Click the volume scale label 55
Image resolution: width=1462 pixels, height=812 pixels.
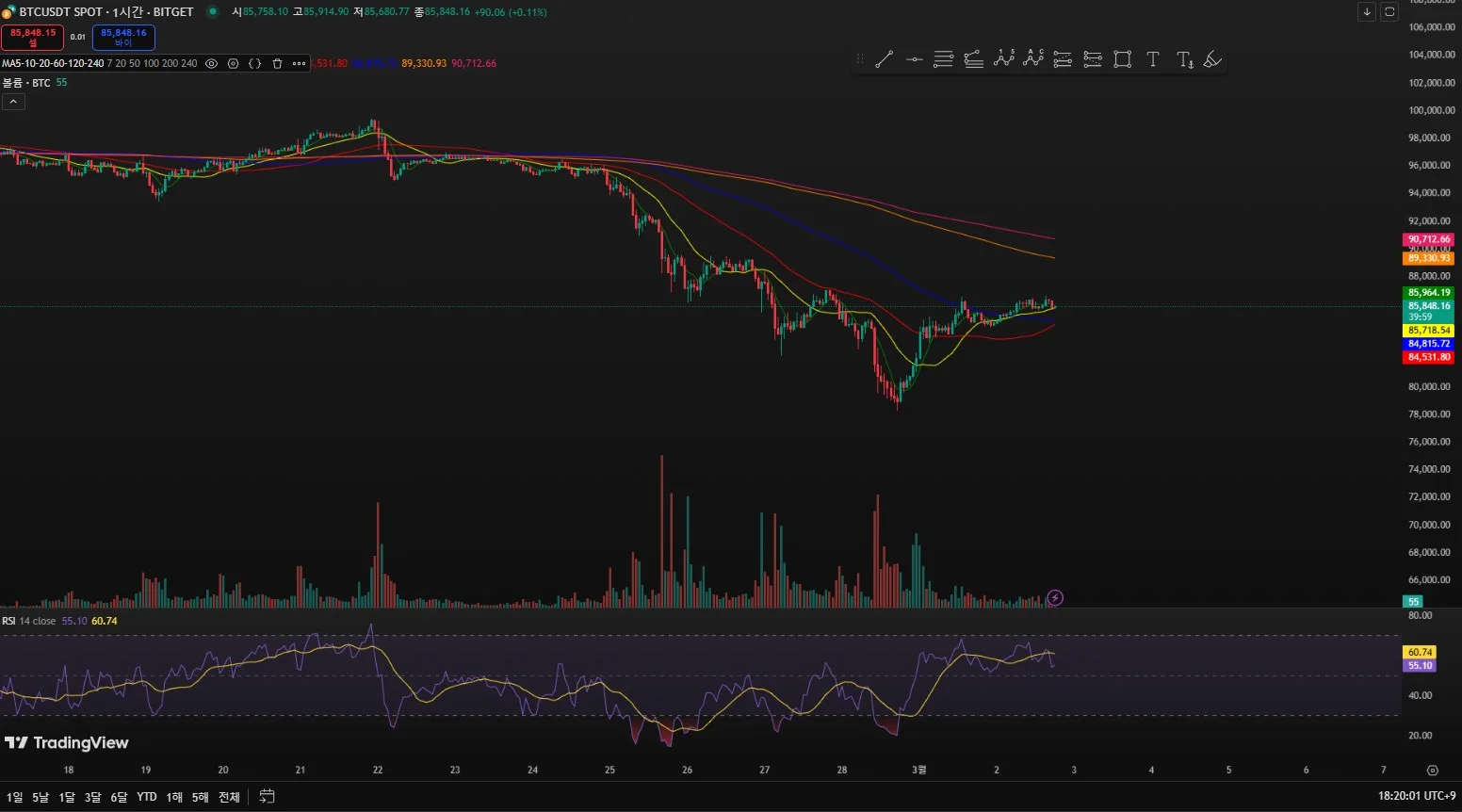1413,601
